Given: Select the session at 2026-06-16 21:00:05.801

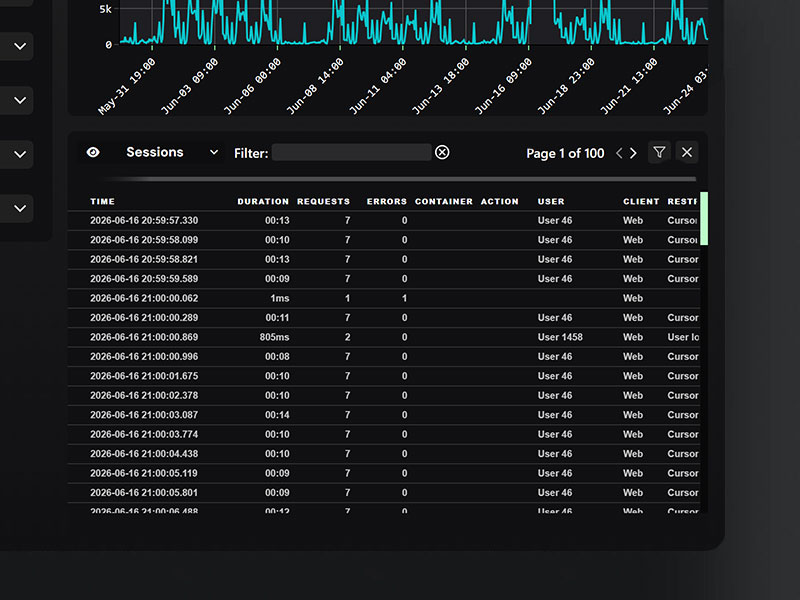Looking at the screenshot, I should click(x=384, y=492).
